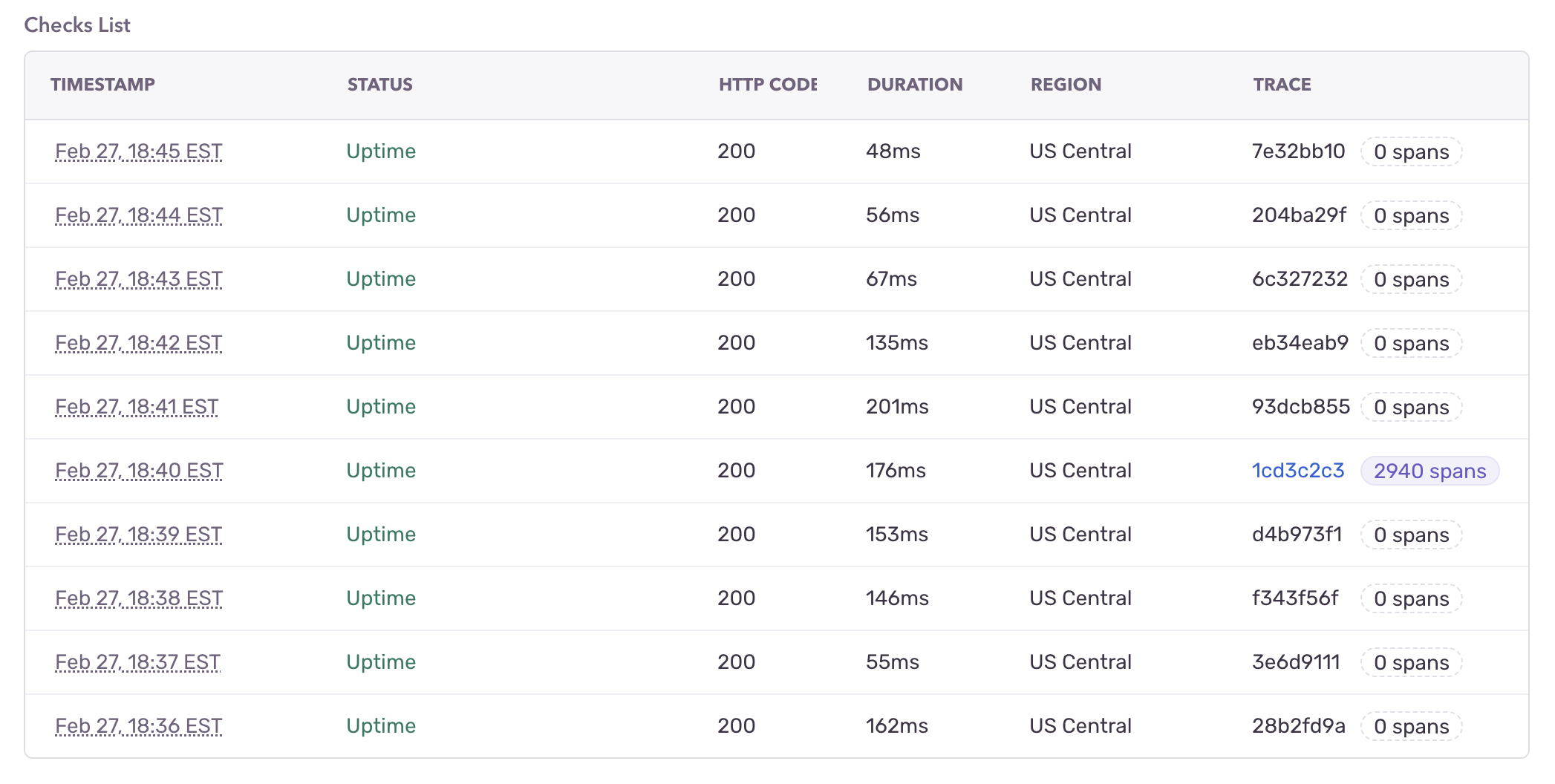1555x784 pixels.
Task: Select the Feb 27, 18:39 EST timestamp
Action: point(139,535)
